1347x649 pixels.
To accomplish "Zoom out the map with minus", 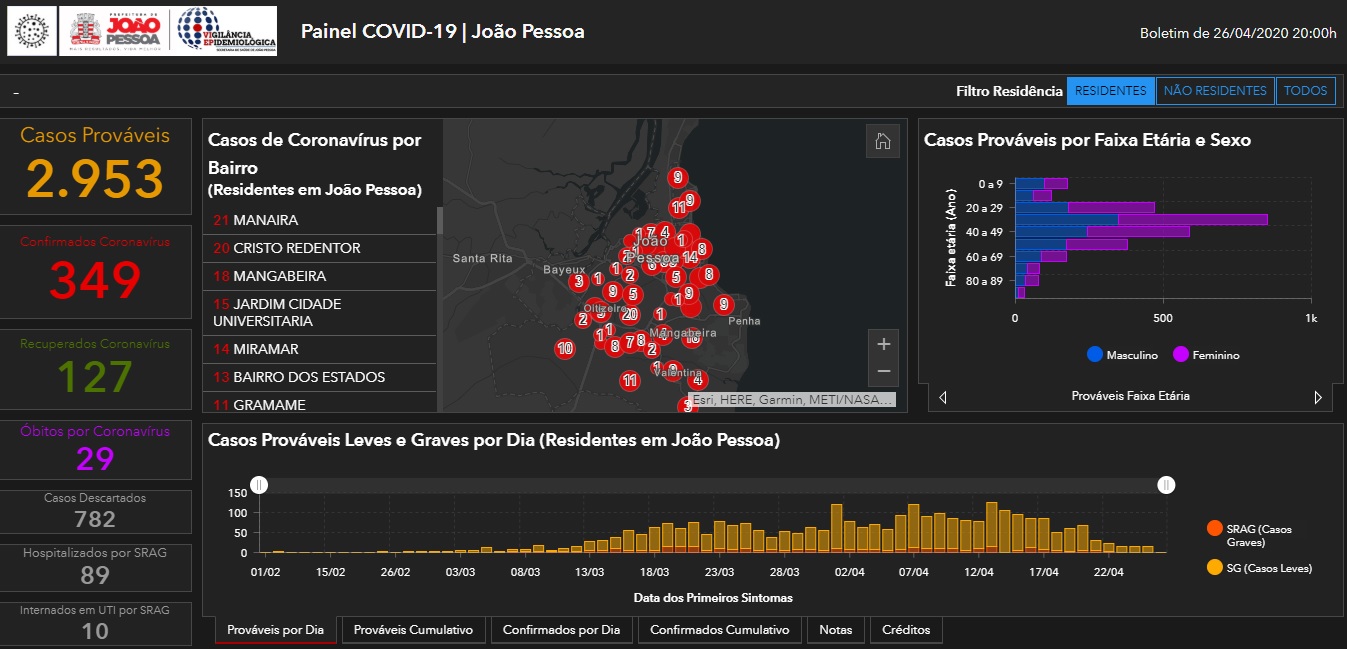I will [x=883, y=371].
